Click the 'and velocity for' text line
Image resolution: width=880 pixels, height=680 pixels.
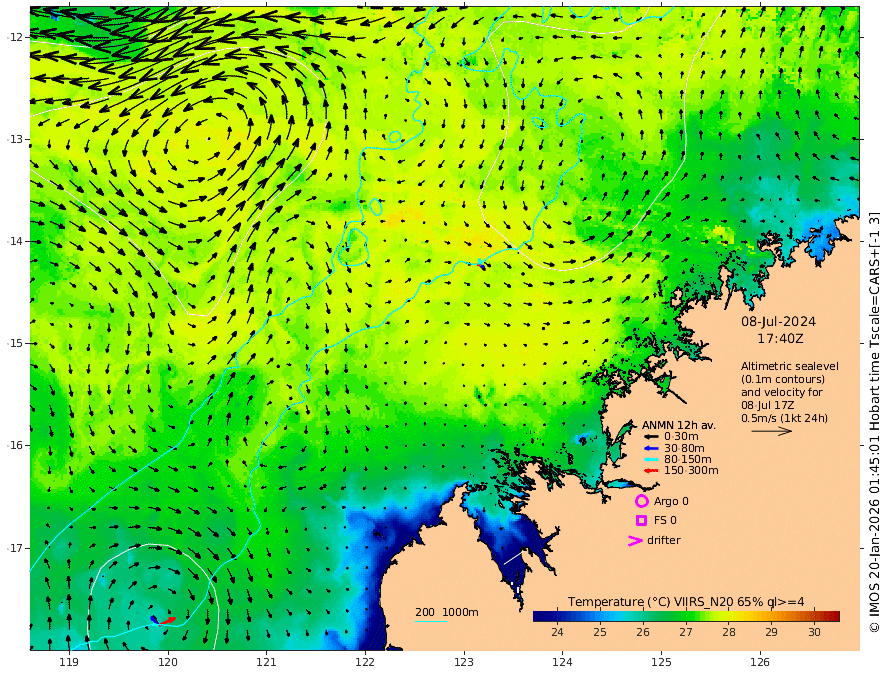pyautogui.click(x=781, y=392)
